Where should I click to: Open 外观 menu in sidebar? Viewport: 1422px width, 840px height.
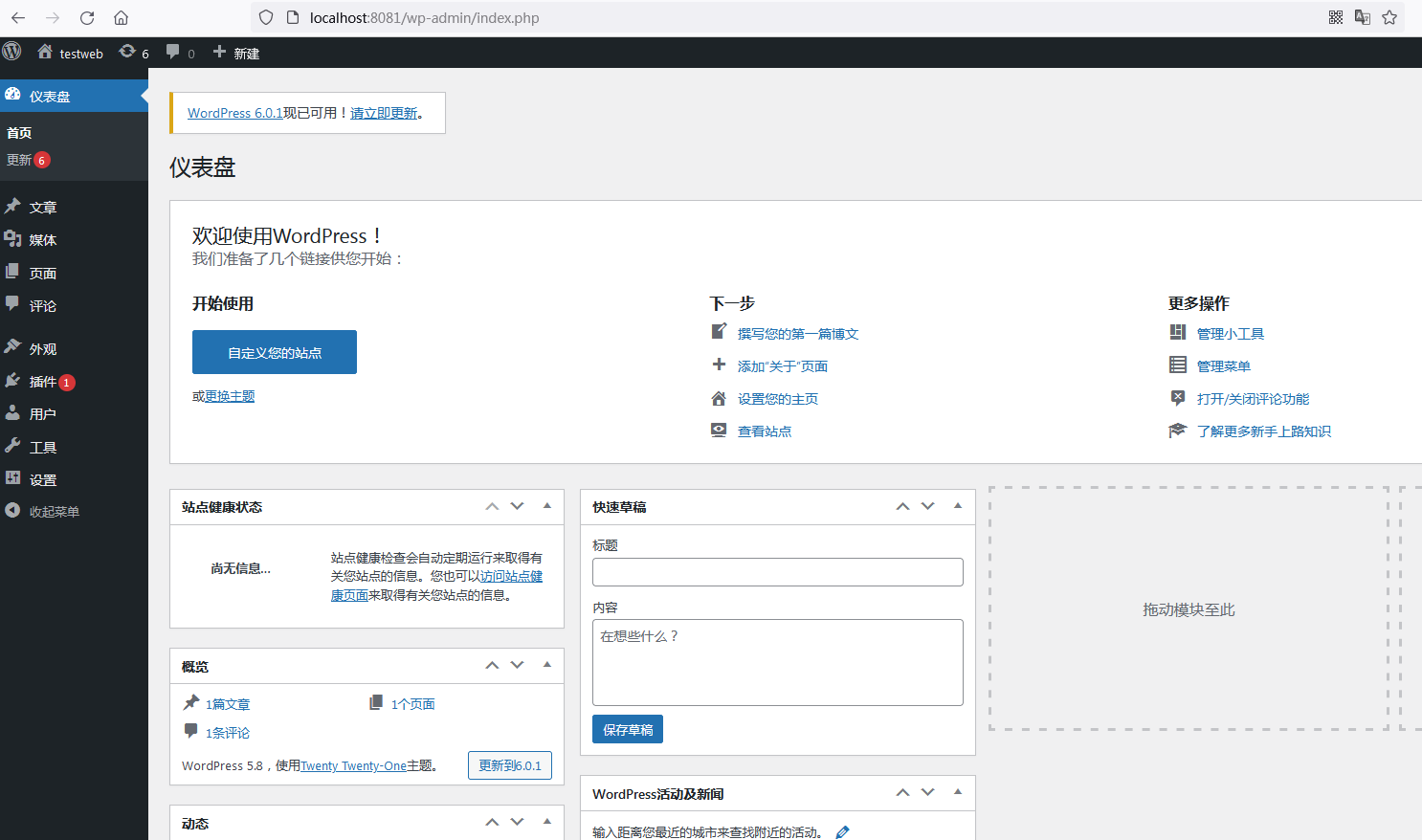pyautogui.click(x=74, y=348)
